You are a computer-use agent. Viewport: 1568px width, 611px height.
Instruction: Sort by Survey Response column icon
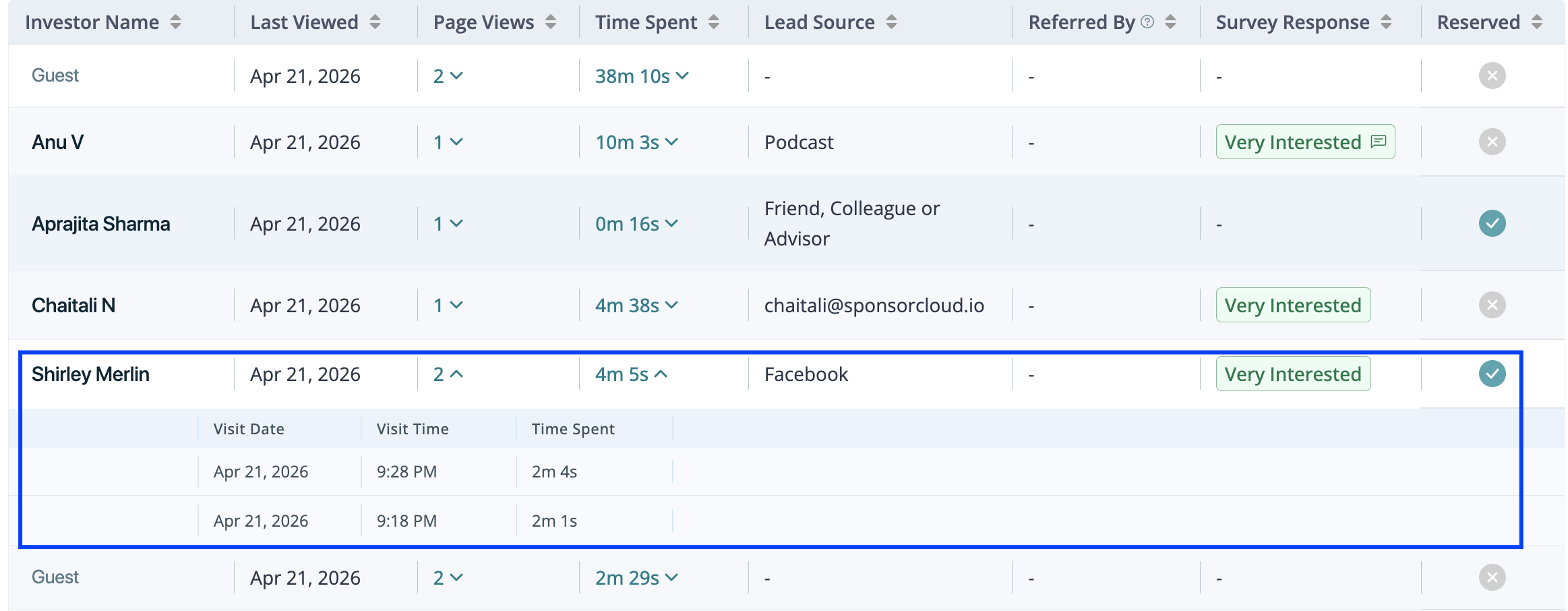click(x=1386, y=22)
